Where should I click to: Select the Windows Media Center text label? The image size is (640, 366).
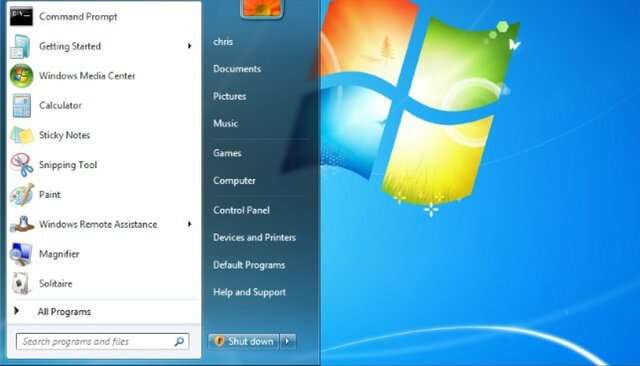coord(87,76)
